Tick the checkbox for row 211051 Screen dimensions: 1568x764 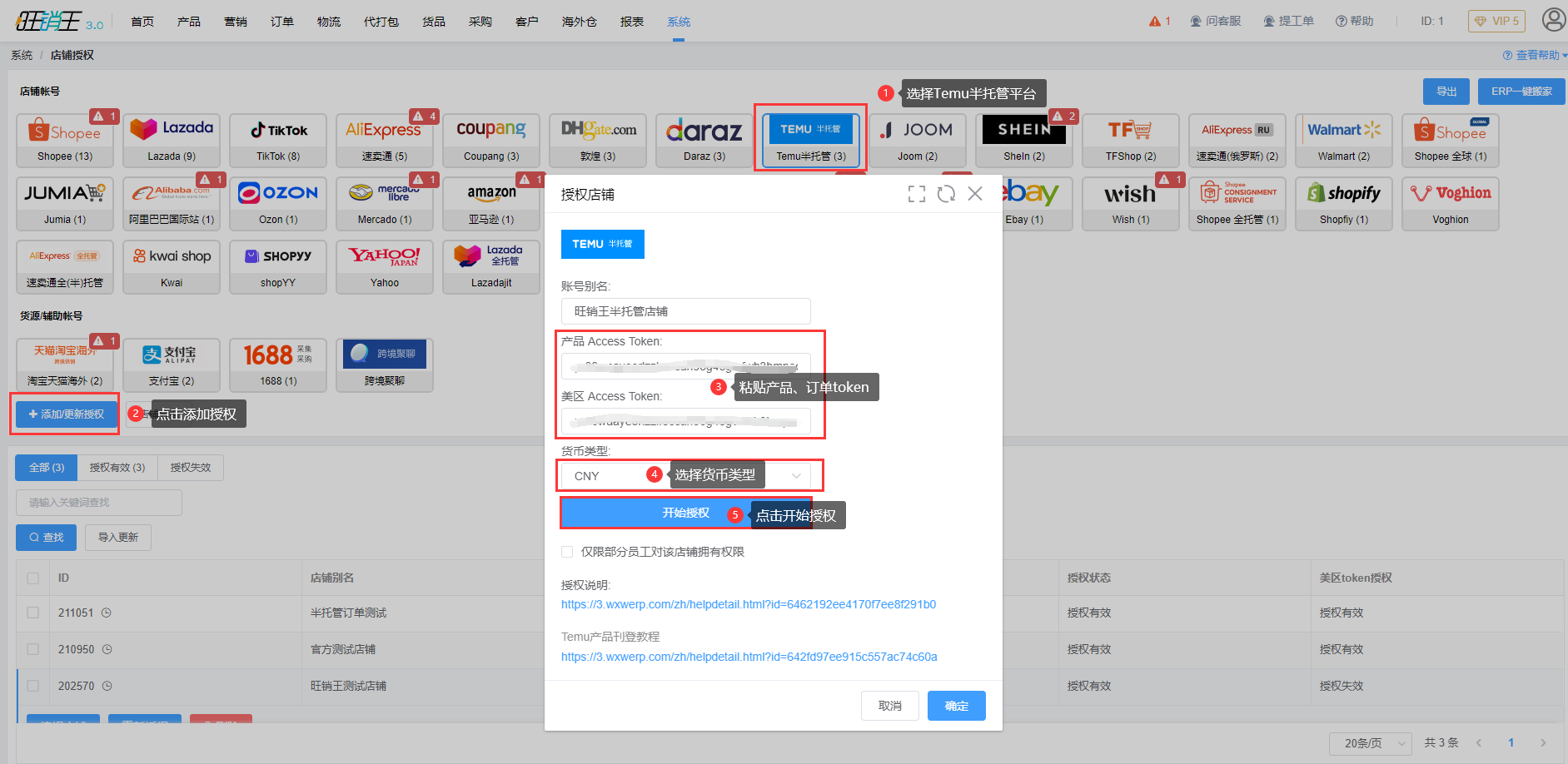pyautogui.click(x=33, y=613)
